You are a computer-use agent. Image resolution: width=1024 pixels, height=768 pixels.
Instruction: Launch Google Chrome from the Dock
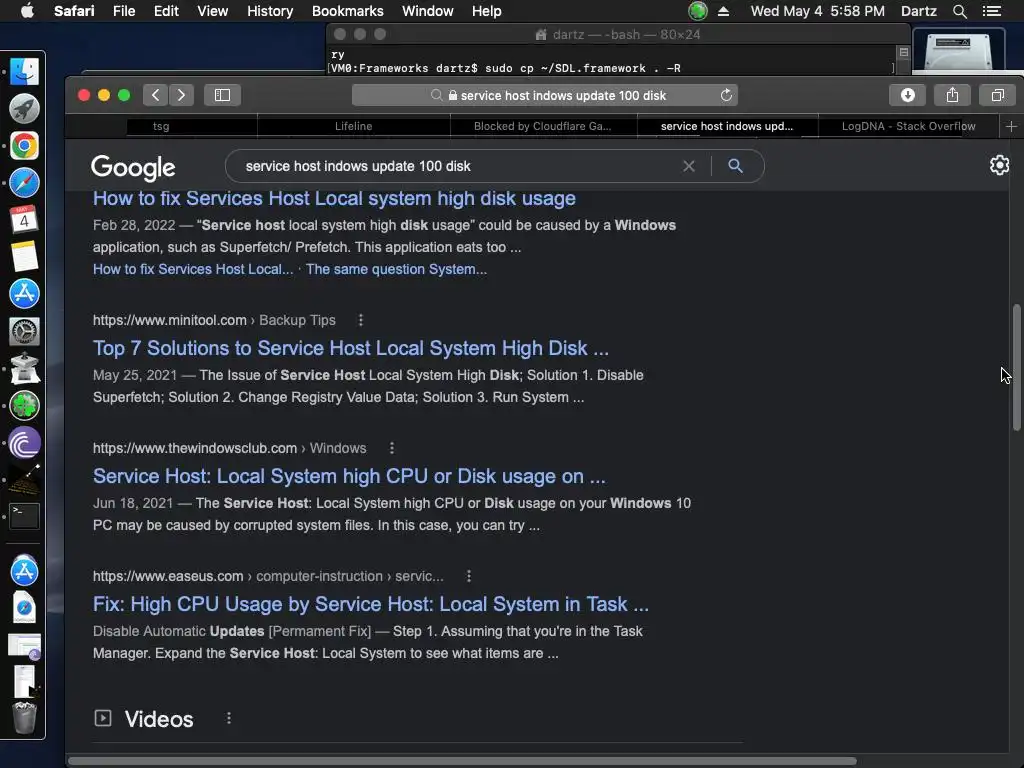pos(24,146)
